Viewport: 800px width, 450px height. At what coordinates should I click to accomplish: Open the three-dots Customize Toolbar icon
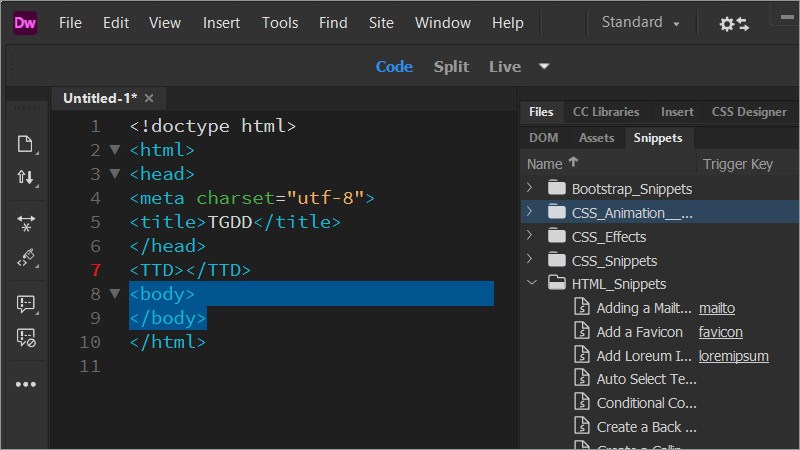(26, 384)
